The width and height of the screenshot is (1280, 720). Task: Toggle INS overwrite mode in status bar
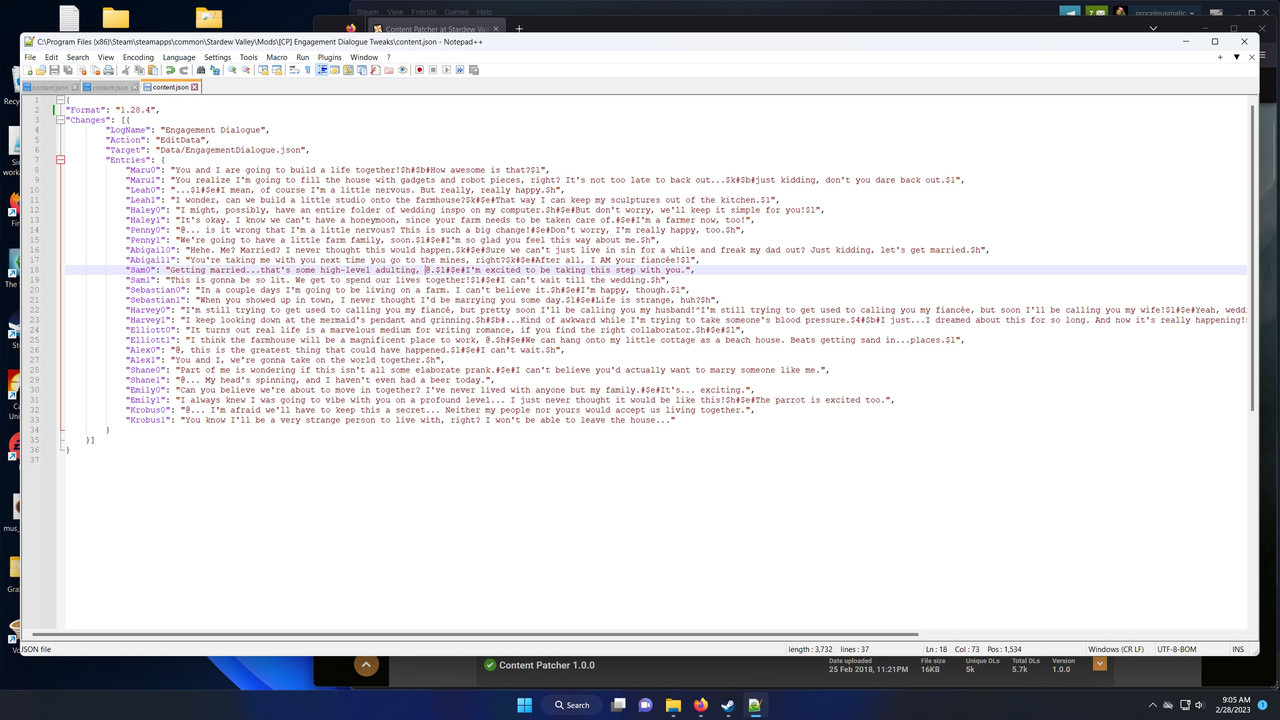(x=1239, y=649)
